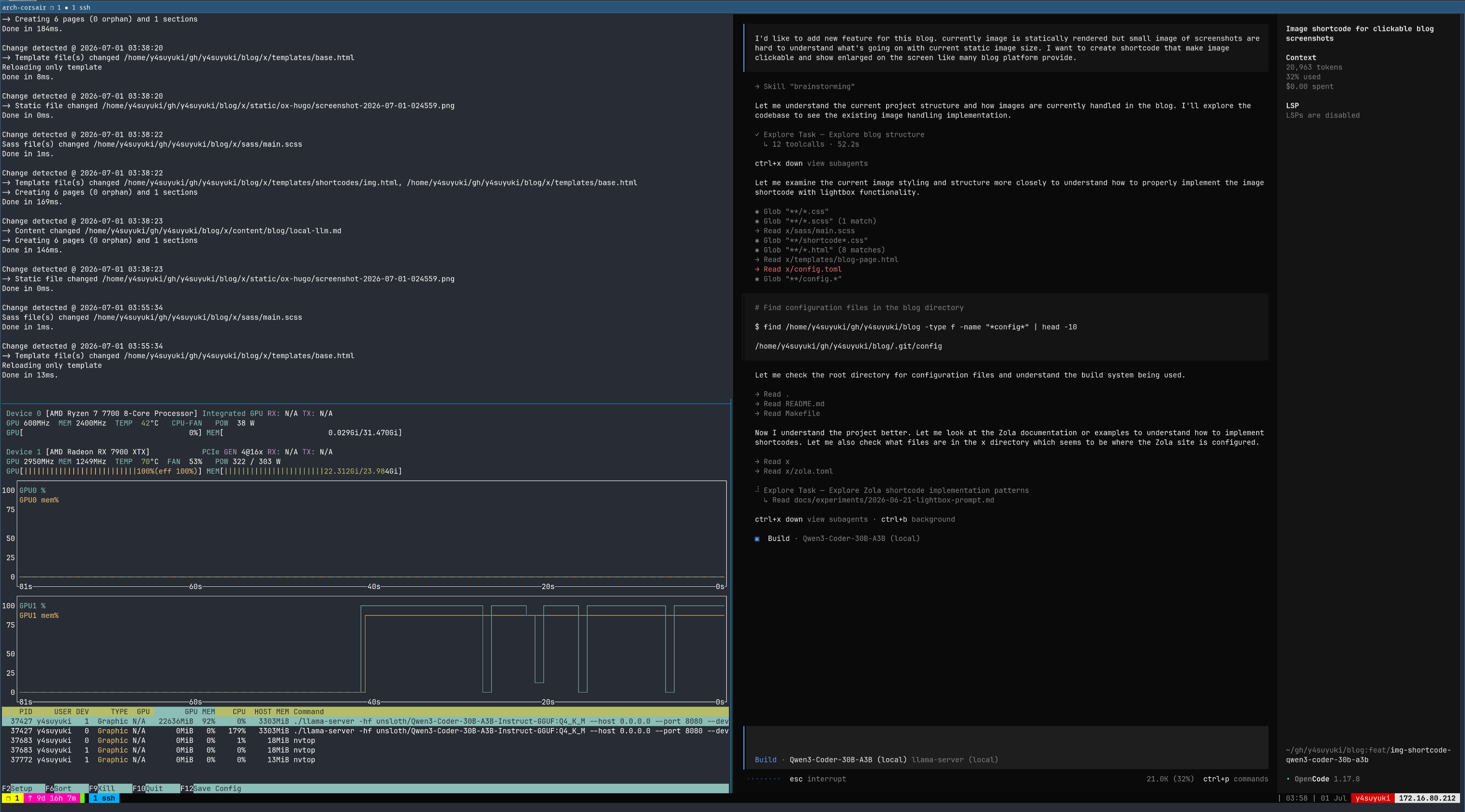Screen dimensions: 1465x812
Task: Click the Command column header in nvtop
Action: (309, 712)
